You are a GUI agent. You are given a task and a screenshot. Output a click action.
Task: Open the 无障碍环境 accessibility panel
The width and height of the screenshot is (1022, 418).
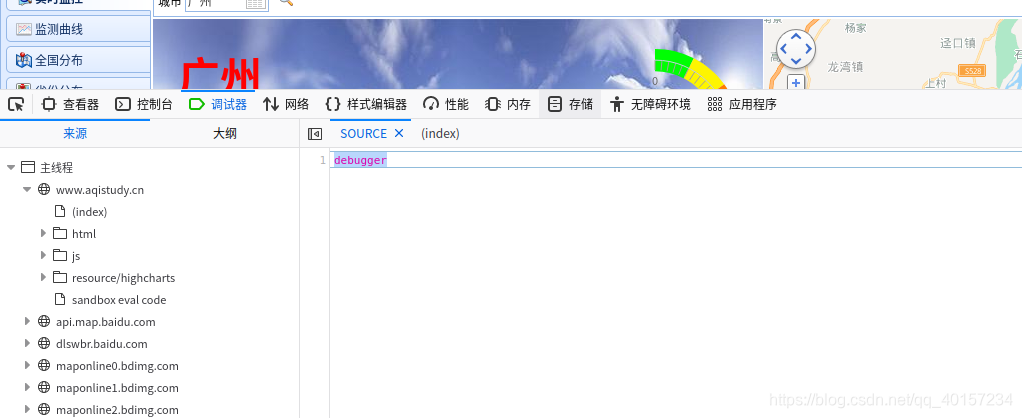point(650,104)
